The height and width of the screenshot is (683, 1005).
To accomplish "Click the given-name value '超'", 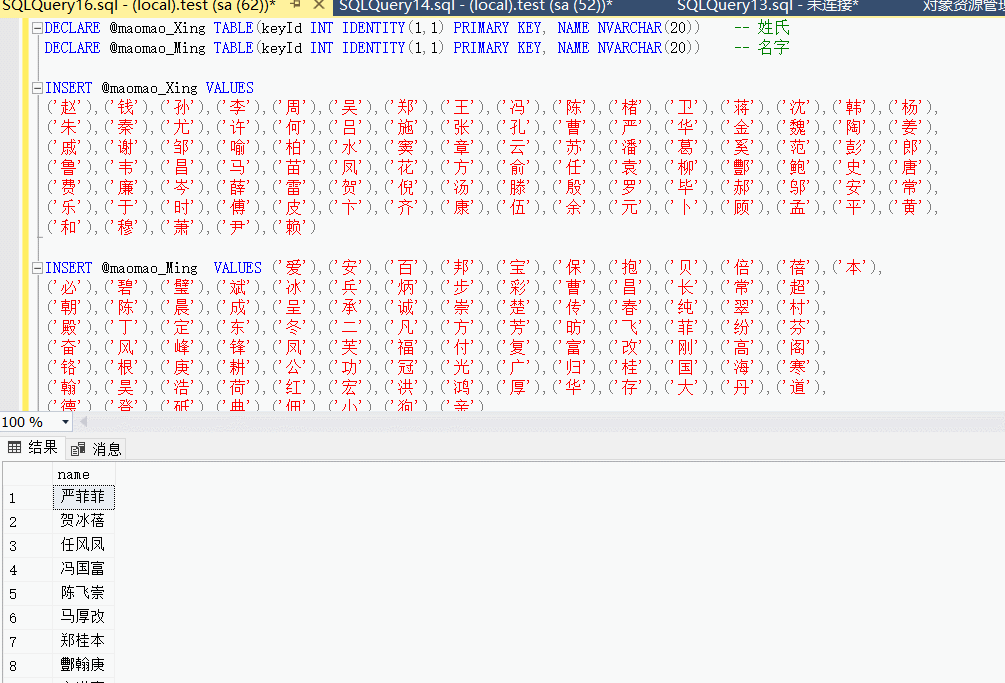I will [x=798, y=288].
